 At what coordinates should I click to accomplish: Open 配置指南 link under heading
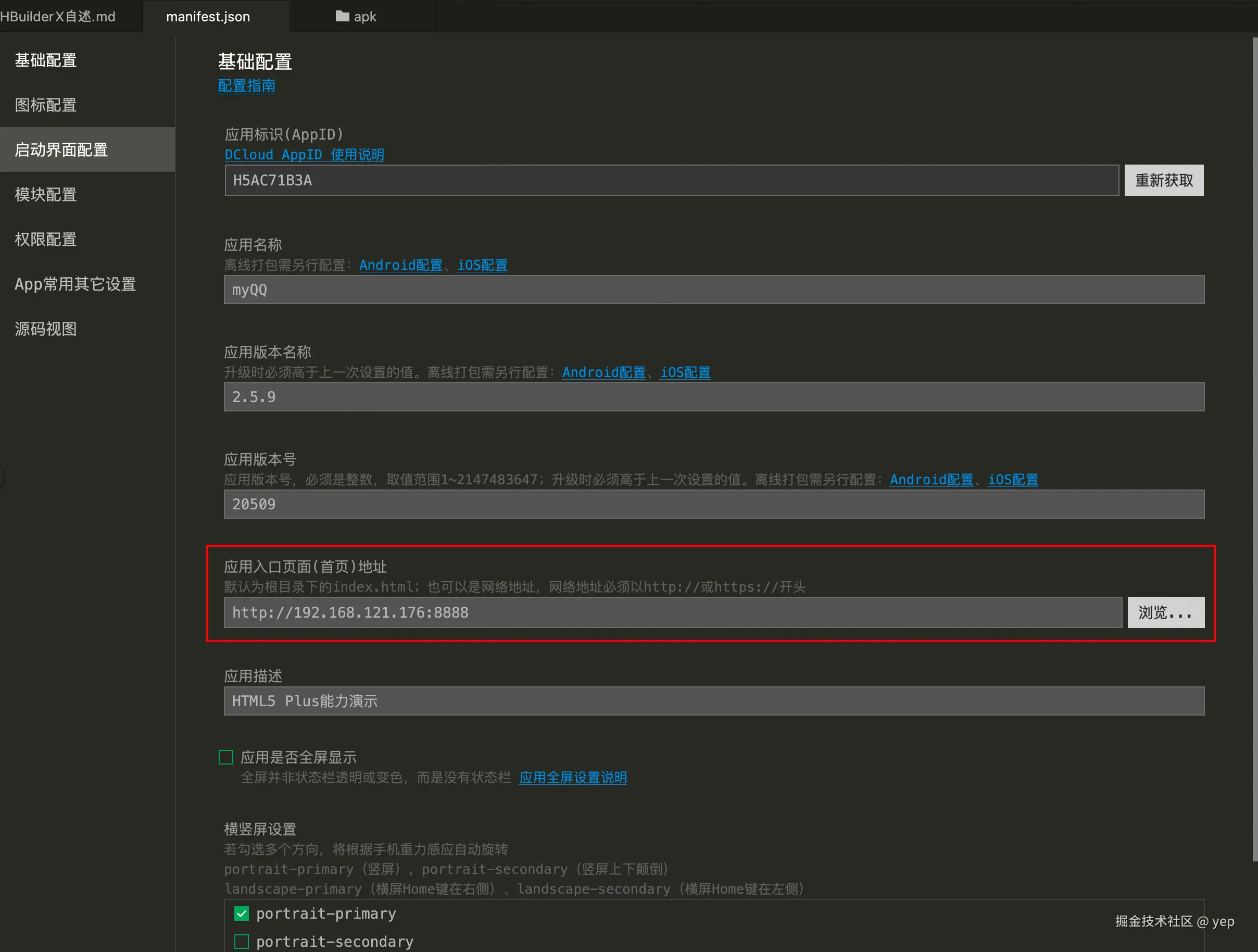(246, 86)
